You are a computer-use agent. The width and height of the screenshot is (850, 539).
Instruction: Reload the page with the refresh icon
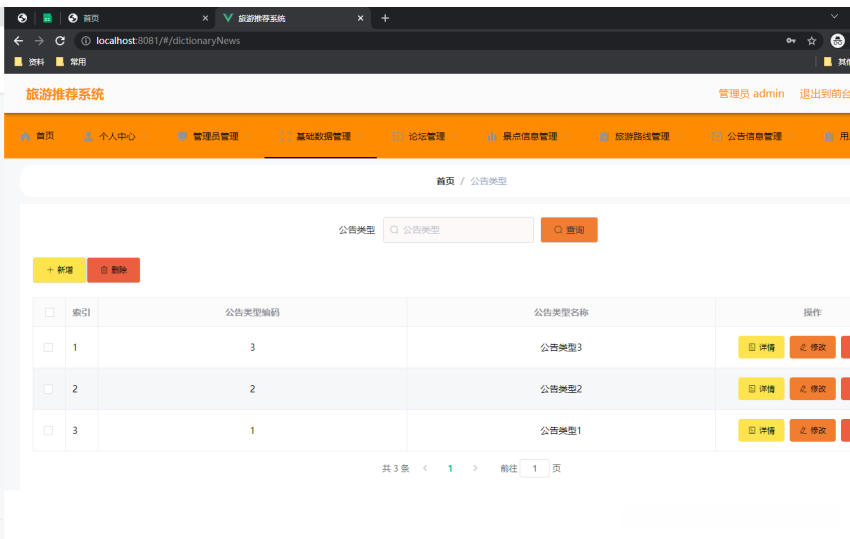[x=60, y=41]
